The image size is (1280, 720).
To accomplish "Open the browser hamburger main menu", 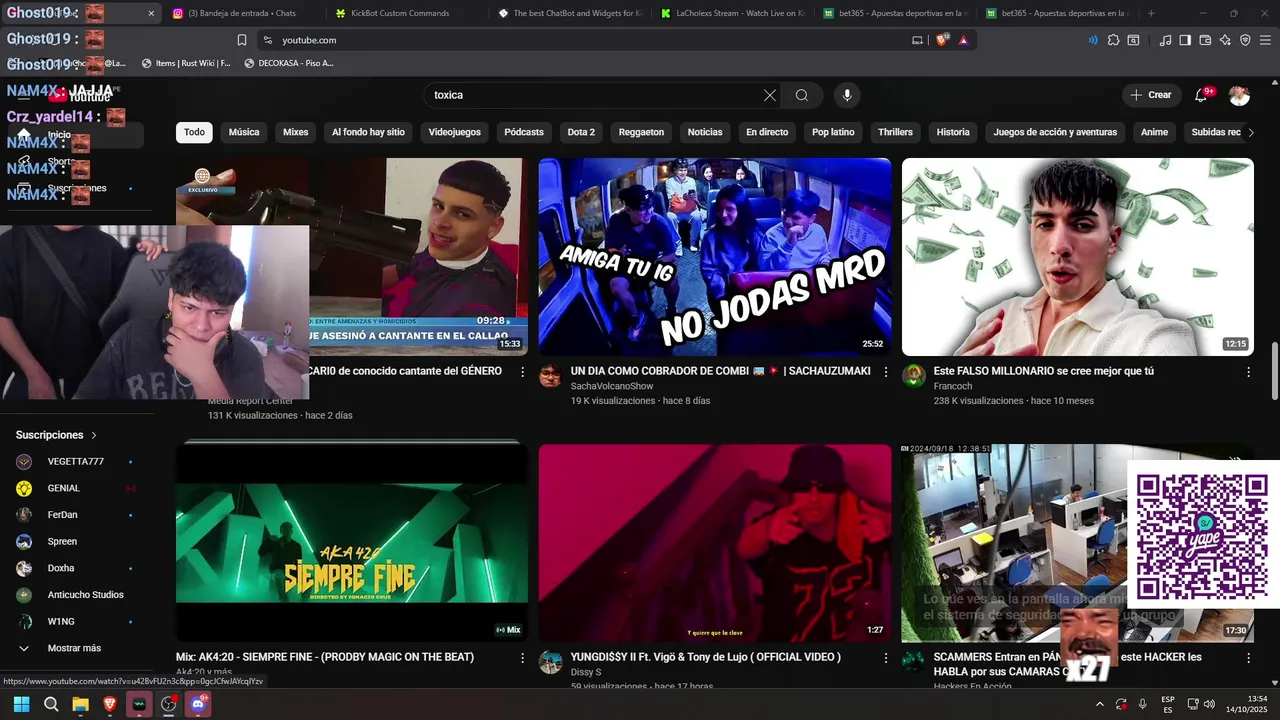I will 1265,40.
